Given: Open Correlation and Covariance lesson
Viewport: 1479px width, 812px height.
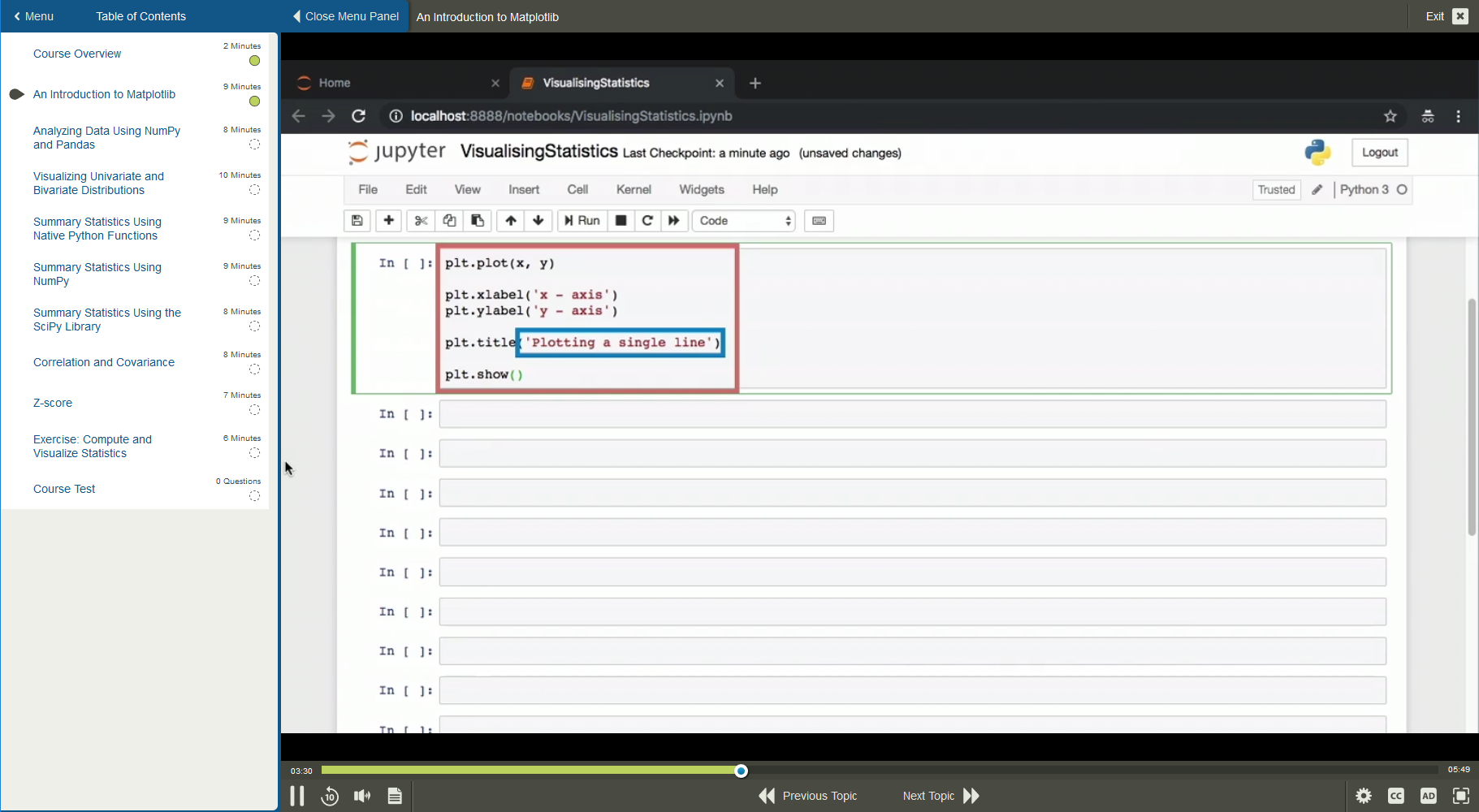Looking at the screenshot, I should pos(104,362).
